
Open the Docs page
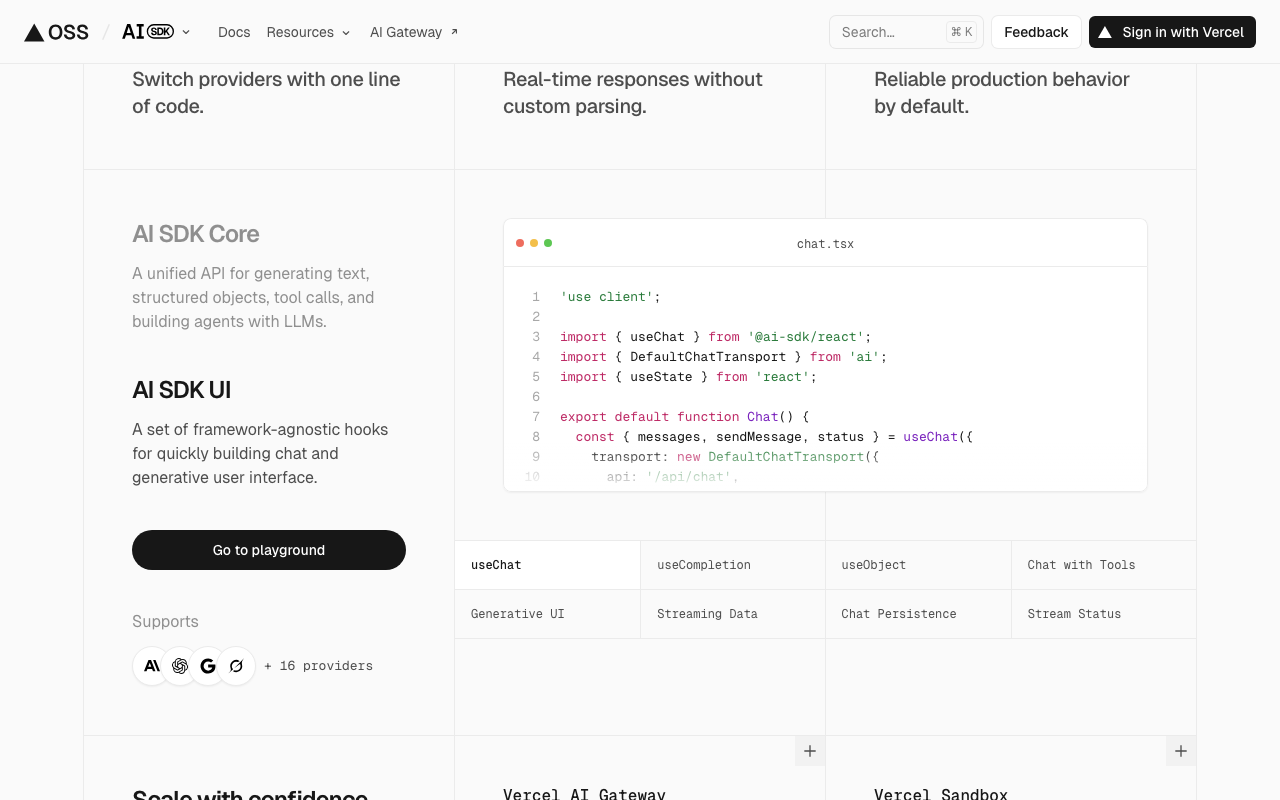point(234,32)
